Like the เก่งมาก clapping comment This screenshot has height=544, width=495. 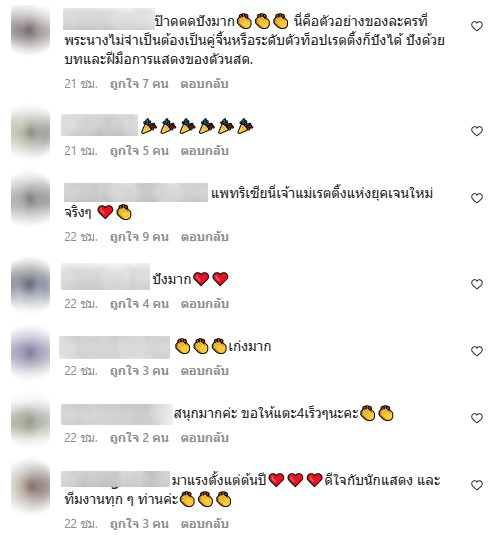[x=477, y=351]
